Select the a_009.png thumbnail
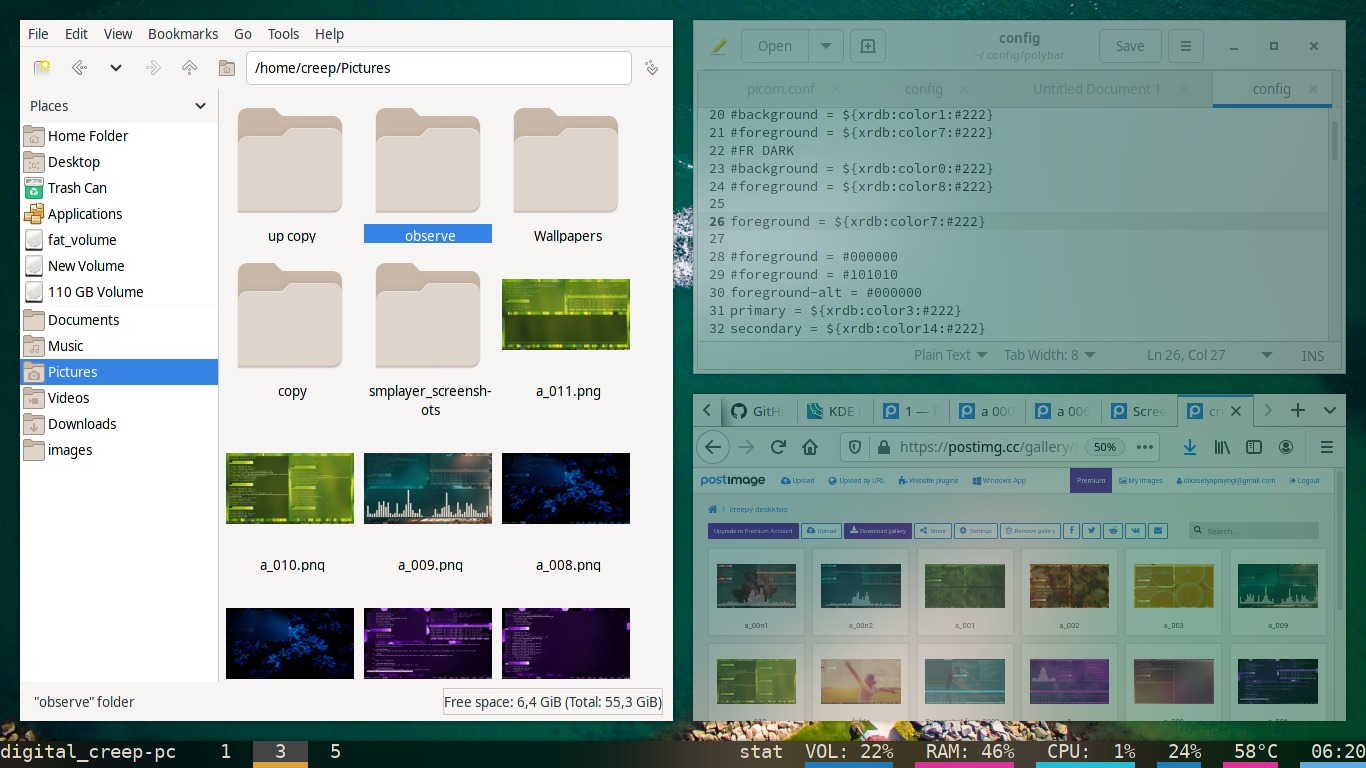This screenshot has width=1366, height=768. click(428, 488)
